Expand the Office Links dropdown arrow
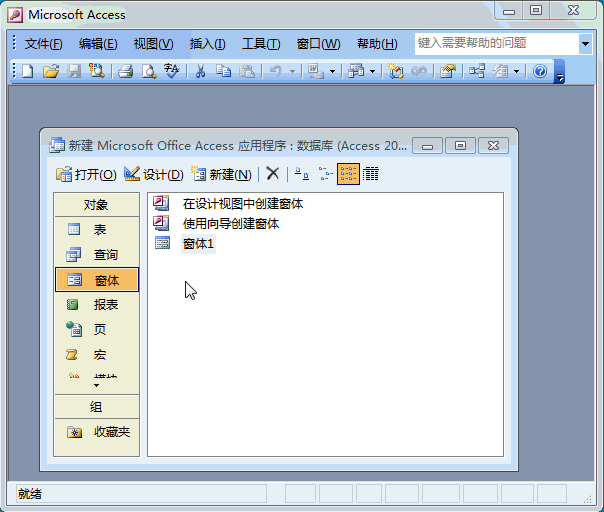The height and width of the screenshot is (512, 604). [x=332, y=72]
